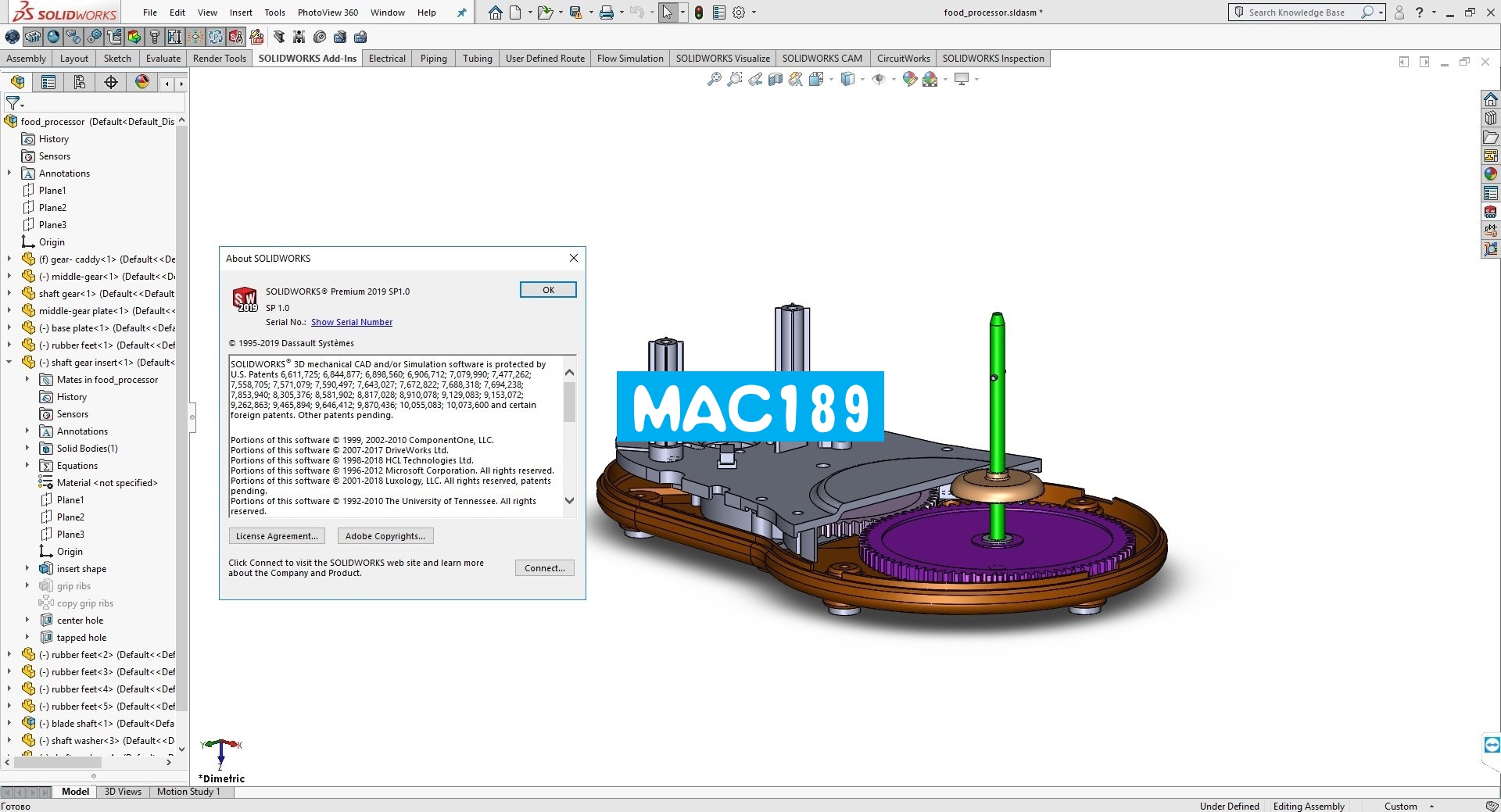Screen dimensions: 1501x812
Task: Click the Show Serial Number link
Action: tap(351, 322)
